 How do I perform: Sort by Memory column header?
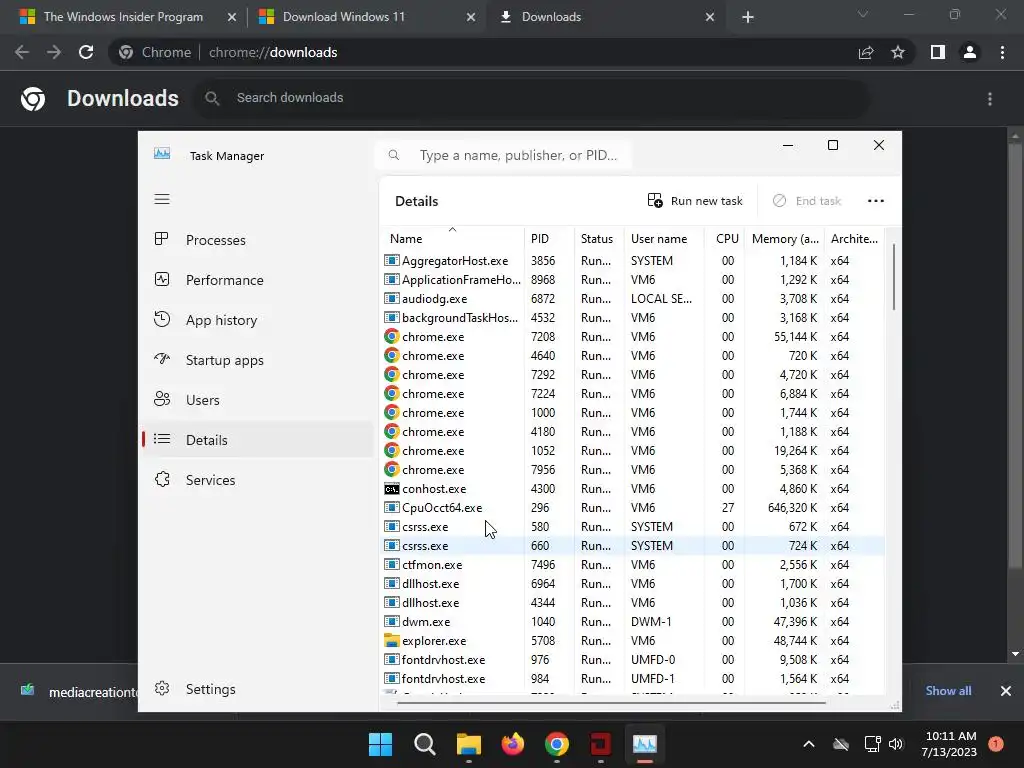click(x=785, y=238)
